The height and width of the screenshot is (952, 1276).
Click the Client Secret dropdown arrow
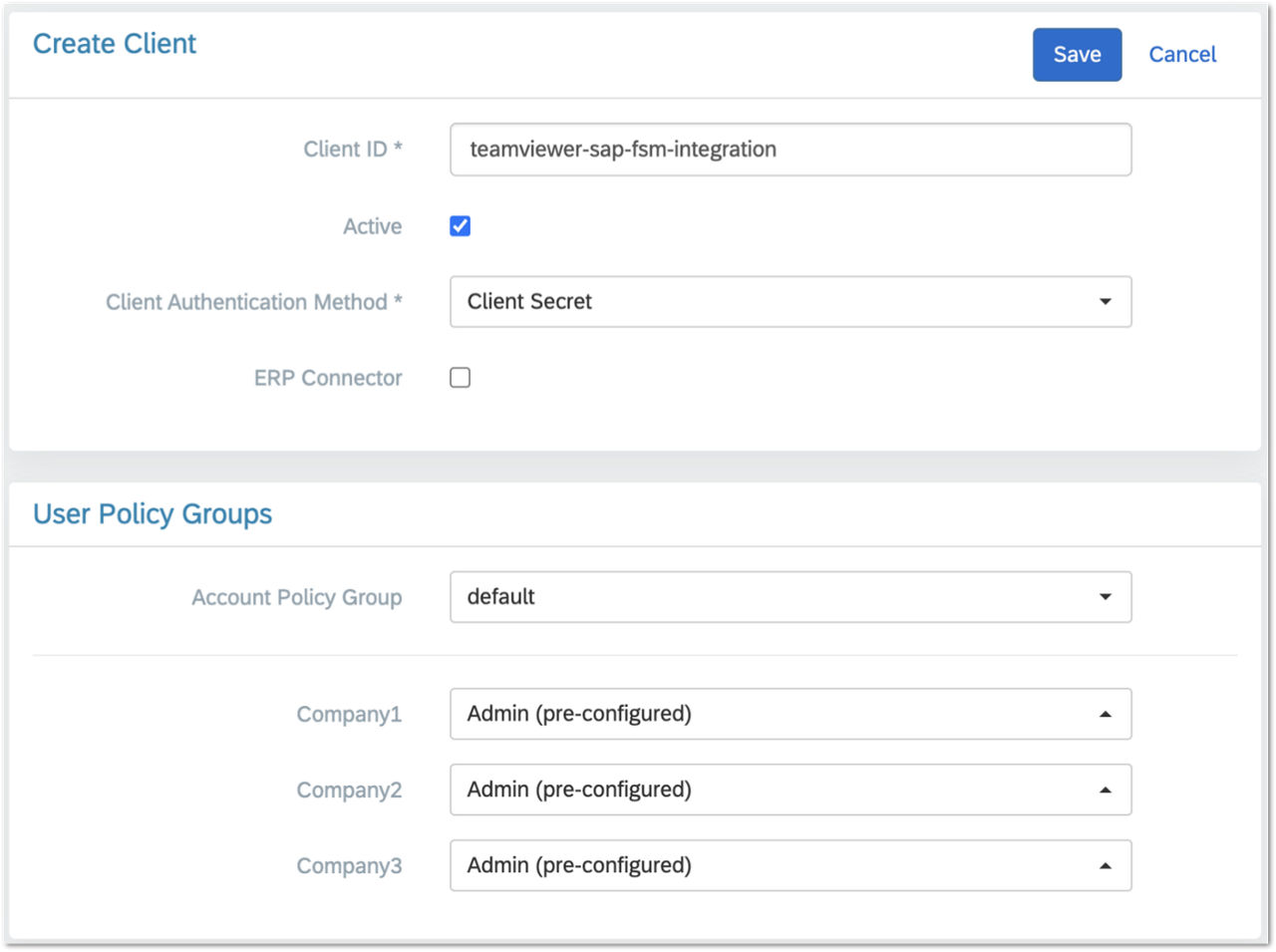(1105, 302)
